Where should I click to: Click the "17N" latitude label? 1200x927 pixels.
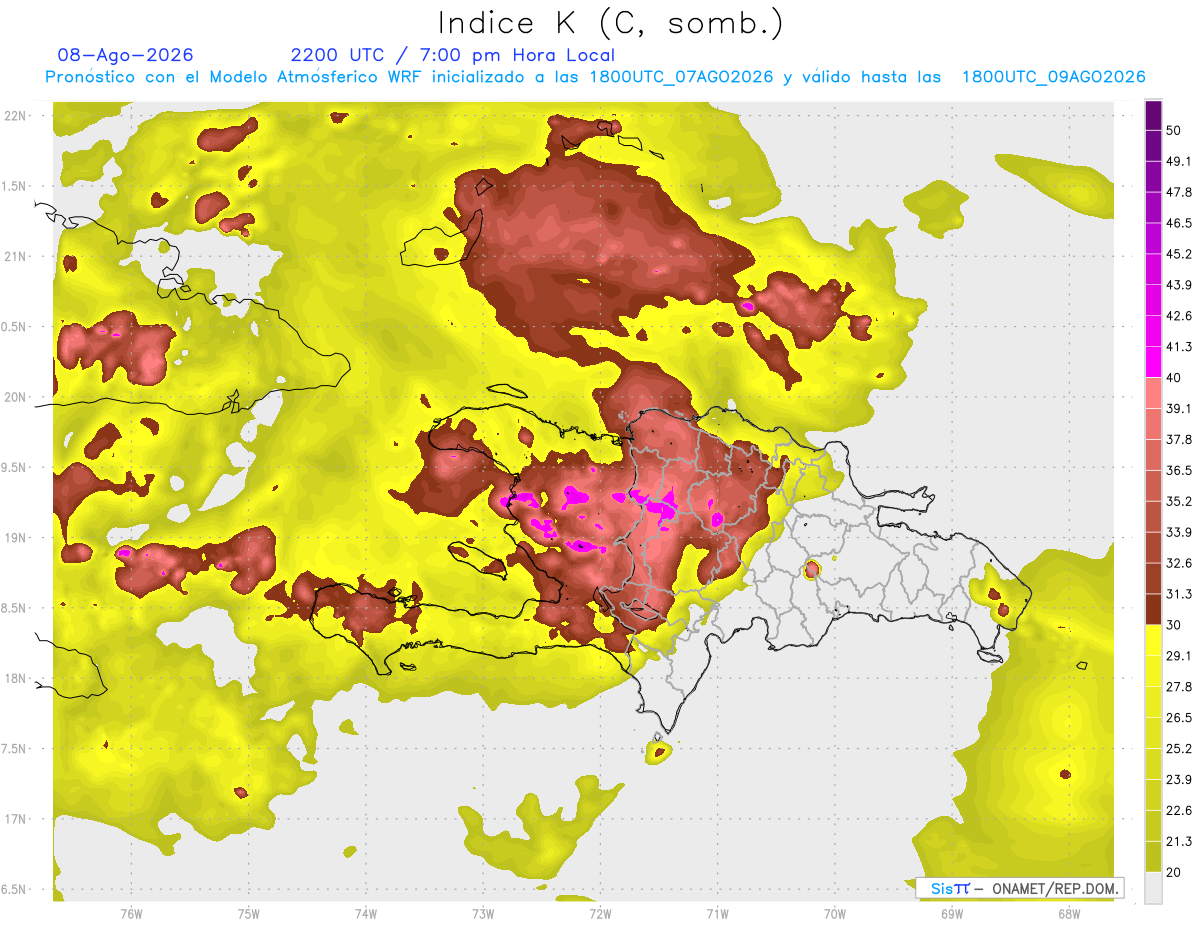click(x=16, y=819)
